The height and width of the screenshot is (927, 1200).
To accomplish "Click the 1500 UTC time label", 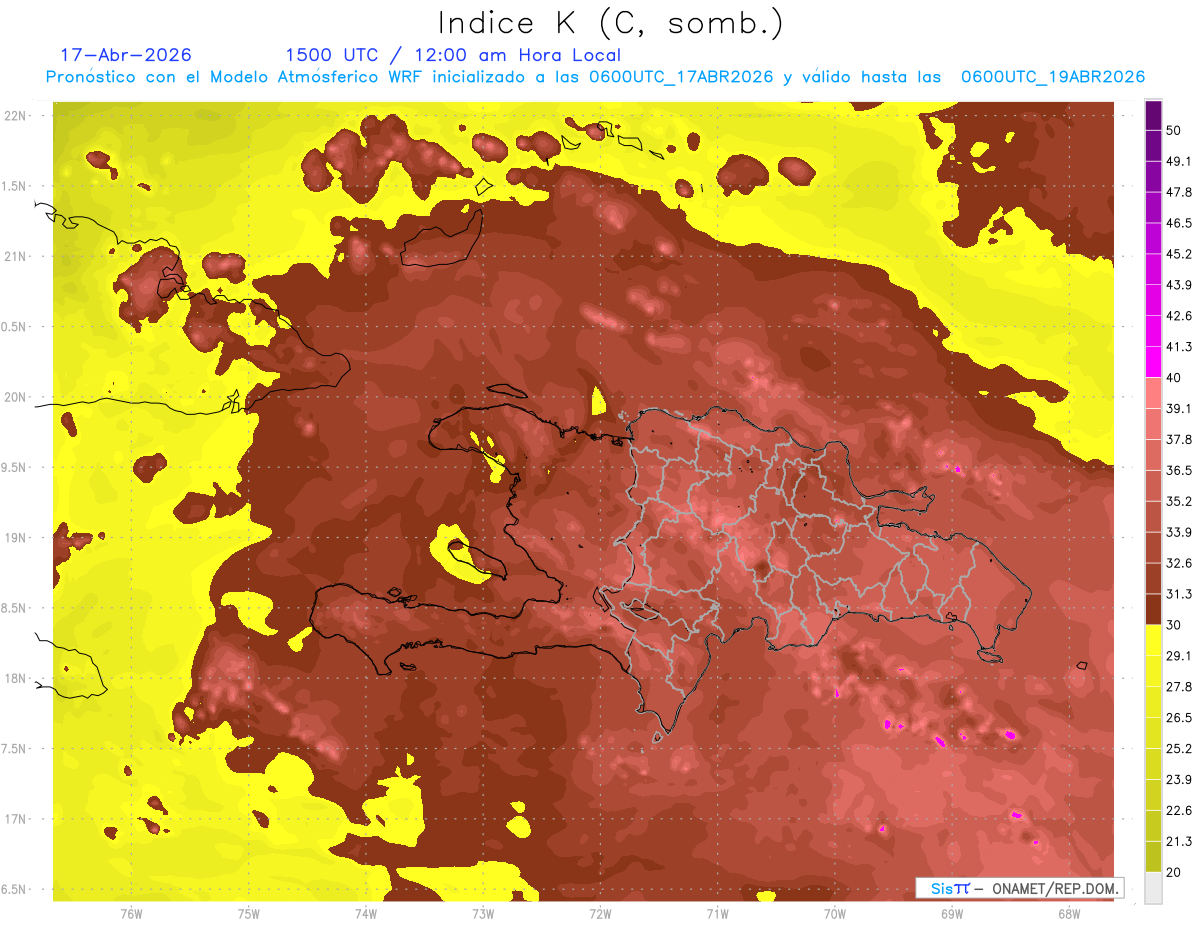I will click(x=331, y=55).
